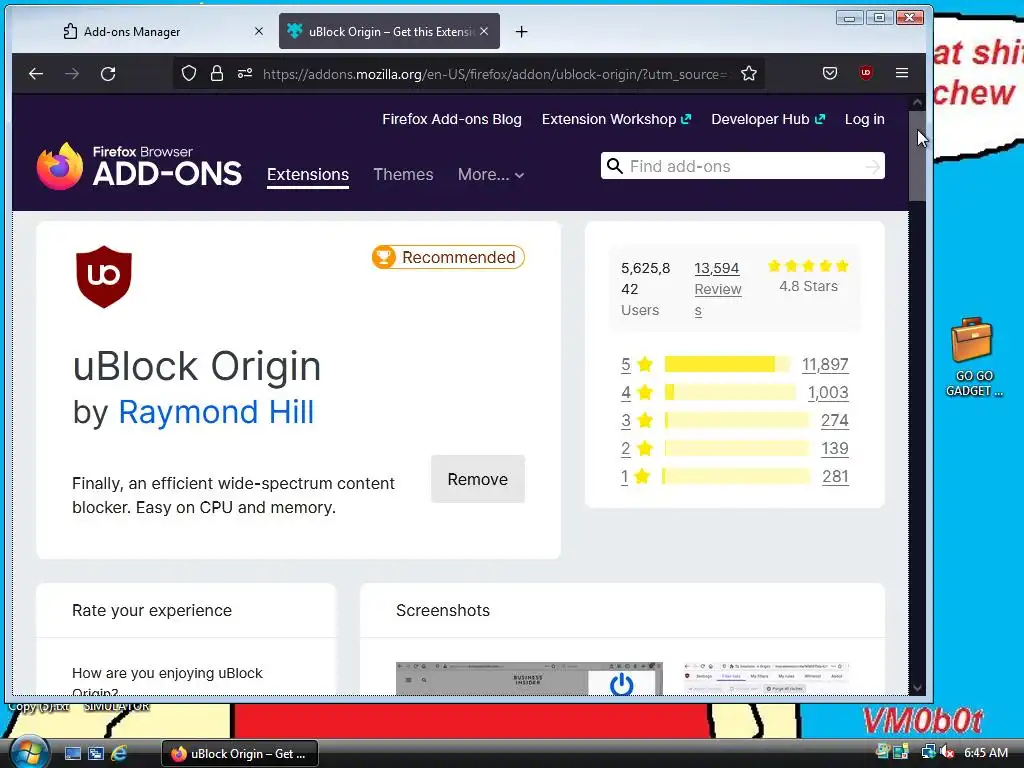
Task: Open the second settings screenshot thumbnail
Action: (765, 679)
